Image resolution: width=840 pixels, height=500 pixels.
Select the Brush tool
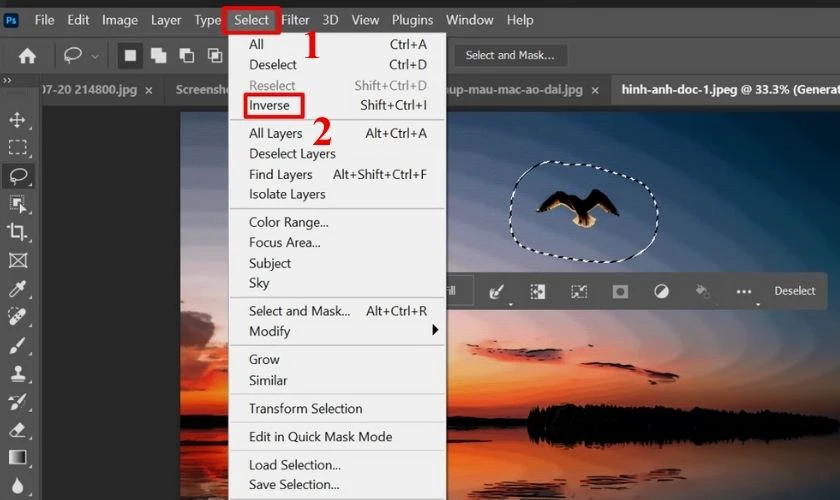(x=17, y=345)
